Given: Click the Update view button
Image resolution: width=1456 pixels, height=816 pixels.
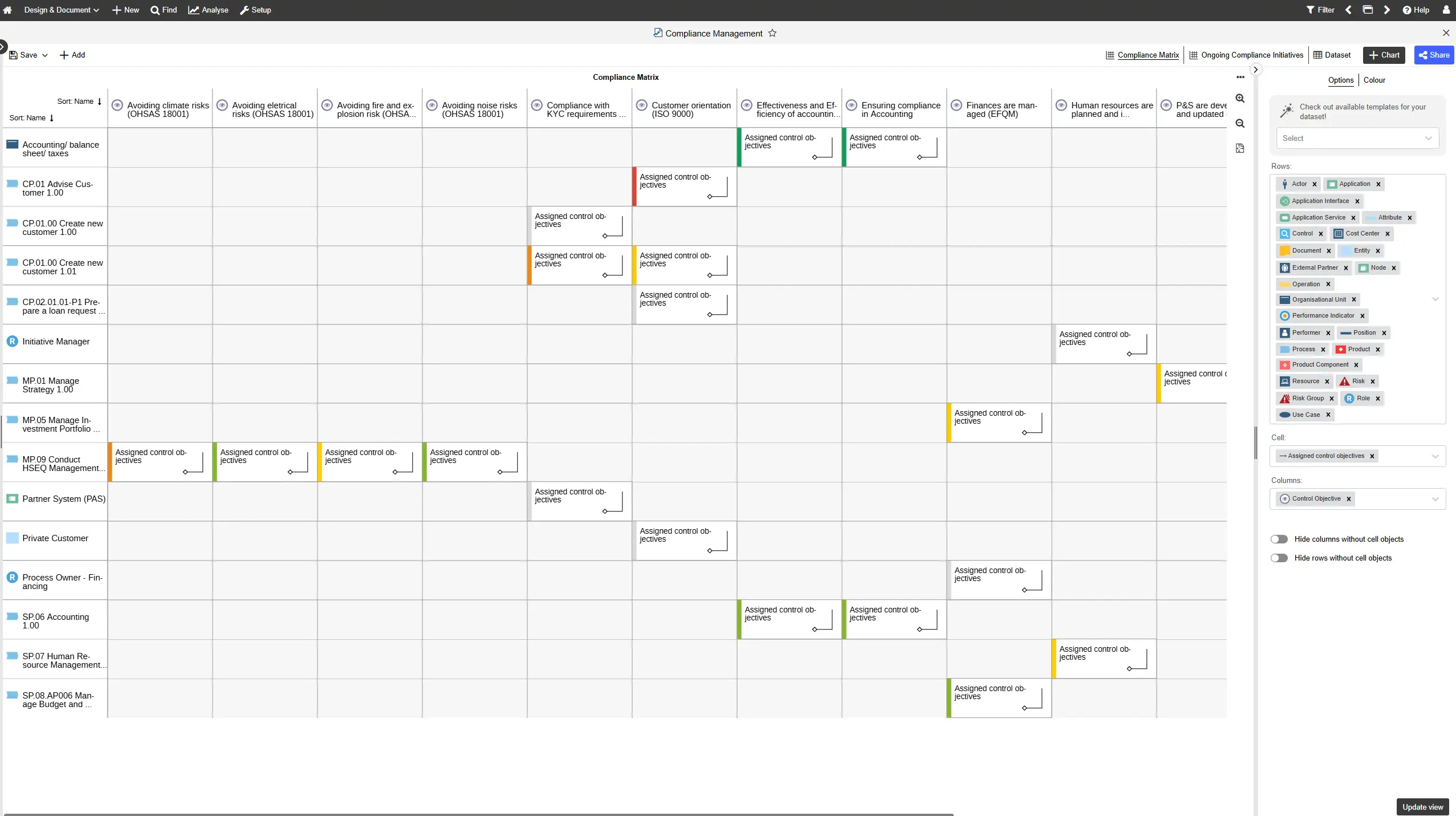Looking at the screenshot, I should tap(1422, 807).
